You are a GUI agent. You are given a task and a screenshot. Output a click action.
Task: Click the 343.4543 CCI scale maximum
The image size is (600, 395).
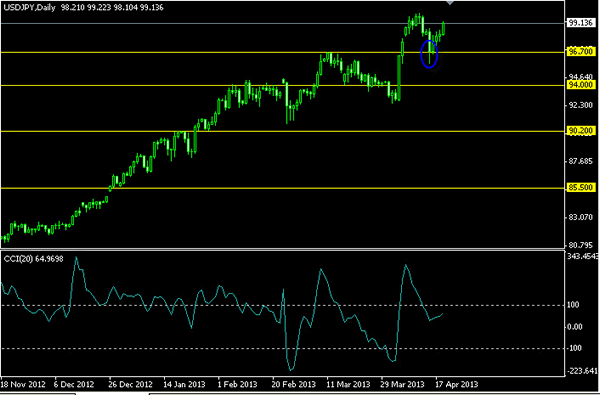(582, 256)
